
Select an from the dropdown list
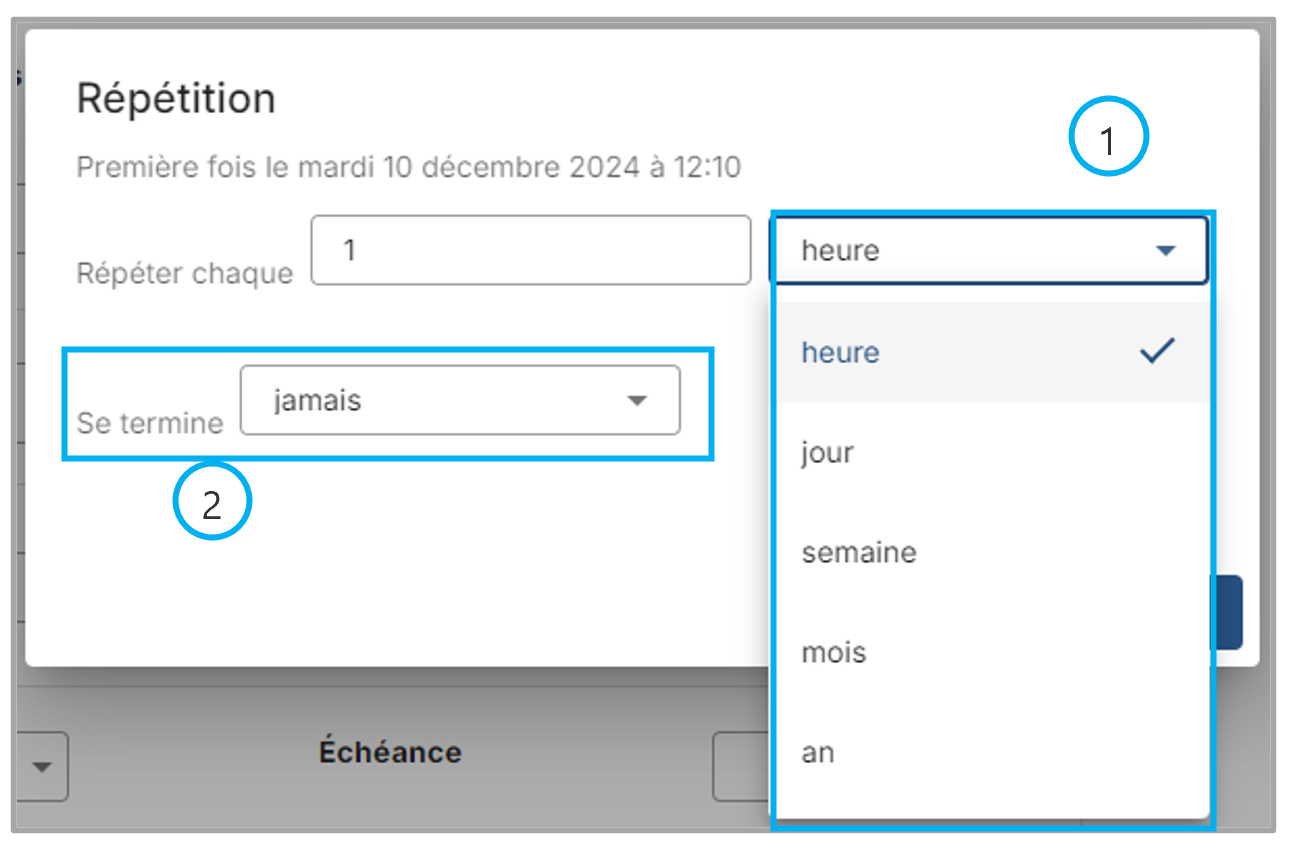818,752
